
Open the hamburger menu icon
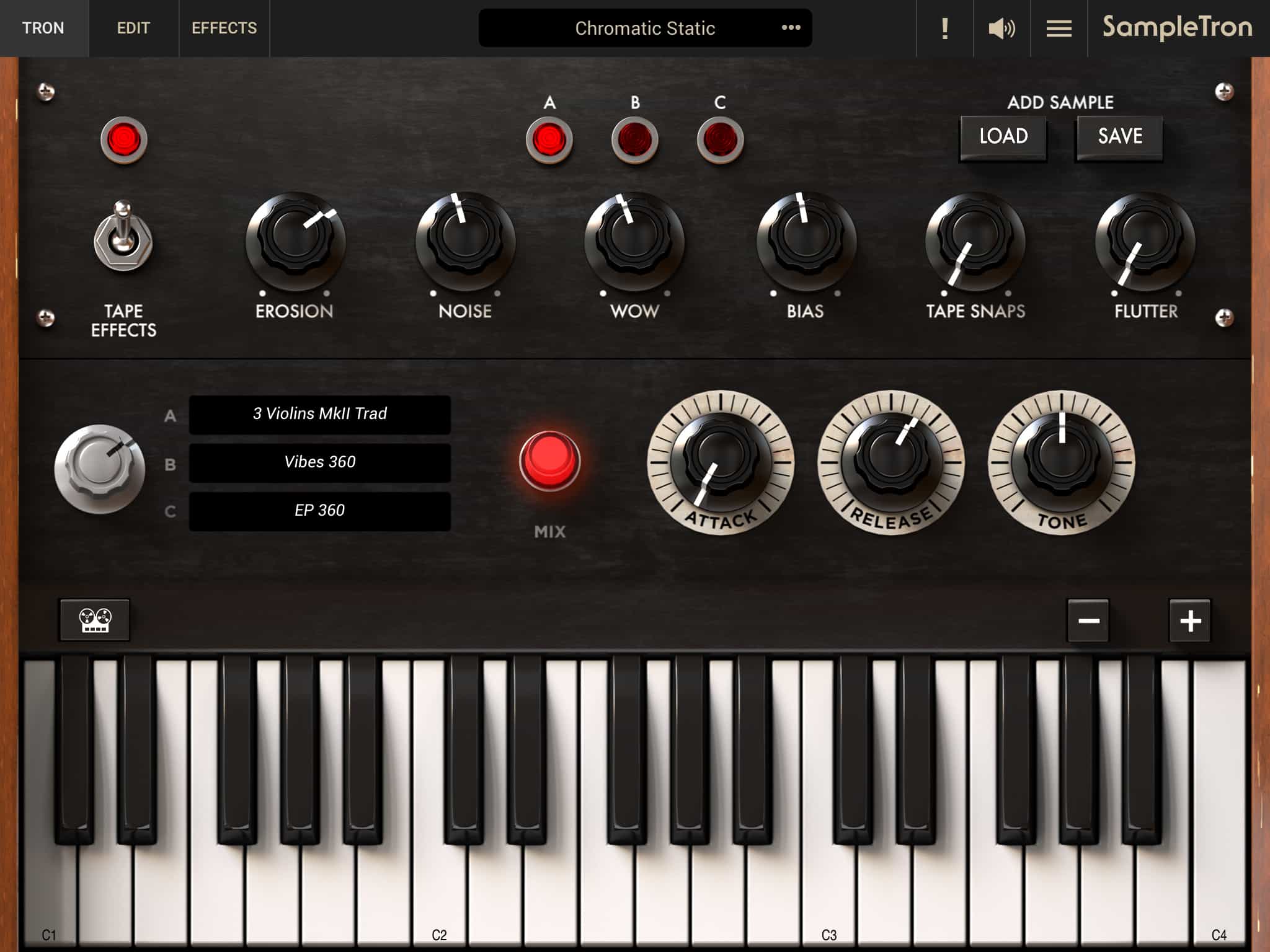1059,29
